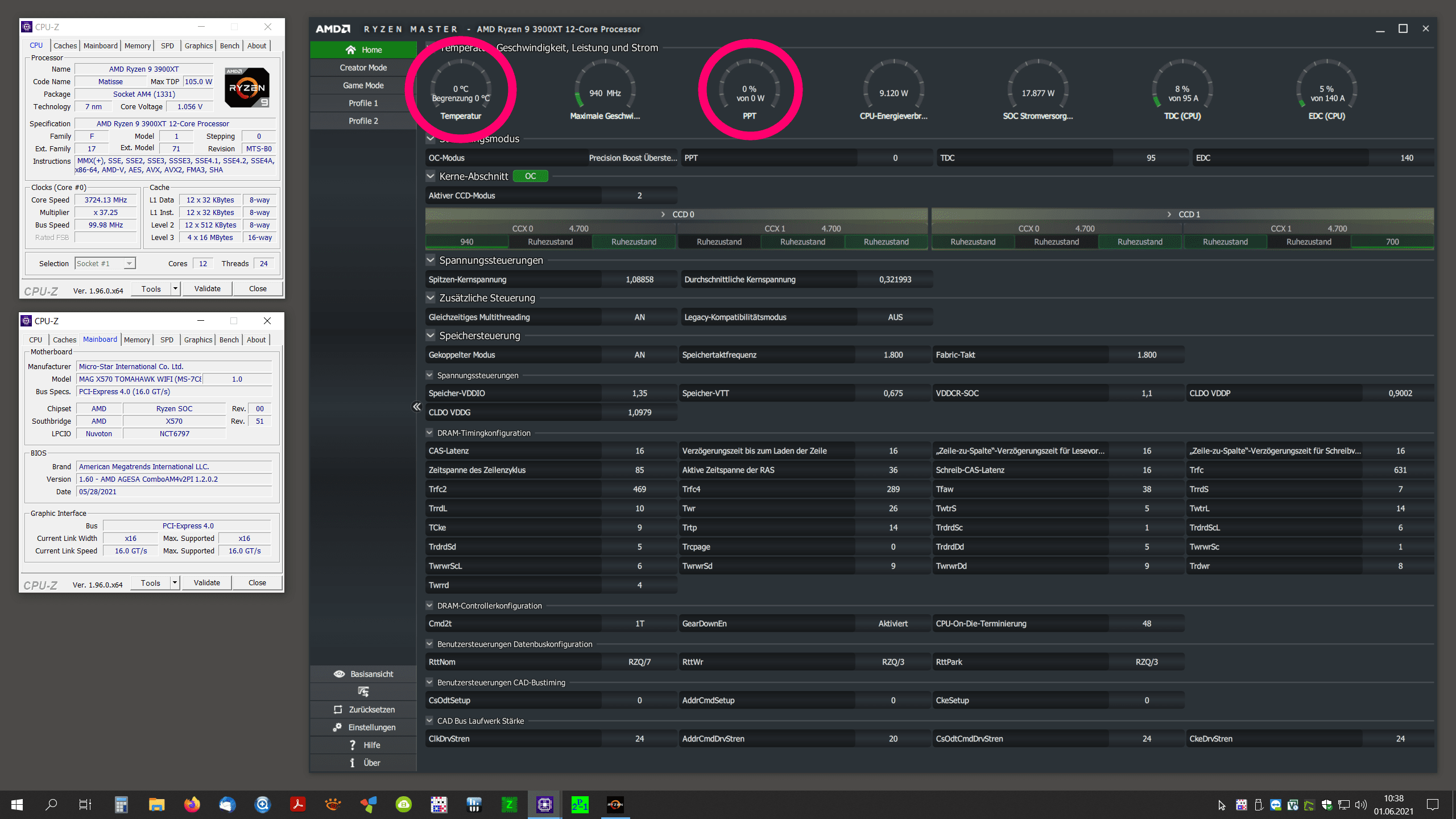The image size is (1456, 819).
Task: Select Game Mode in Ryzen Master sidebar
Action: (363, 85)
